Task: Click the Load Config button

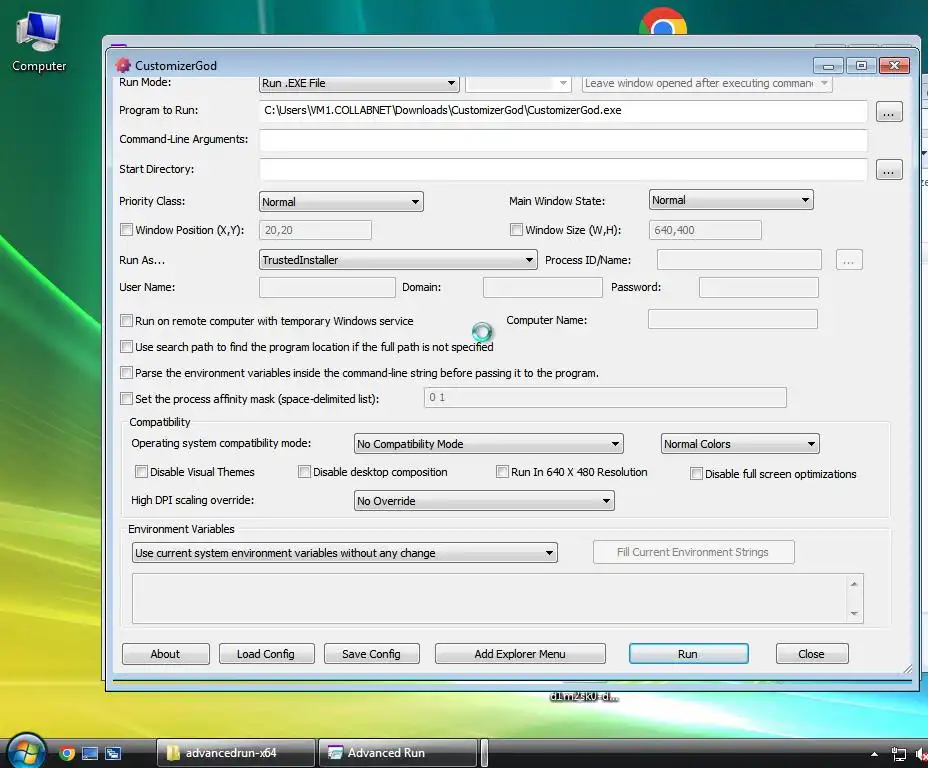Action: (x=266, y=654)
